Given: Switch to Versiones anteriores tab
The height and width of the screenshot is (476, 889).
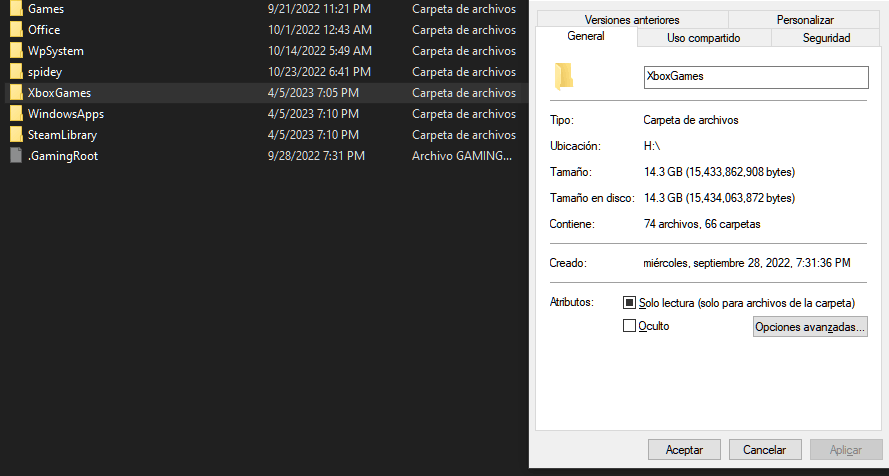Looking at the screenshot, I should point(632,20).
